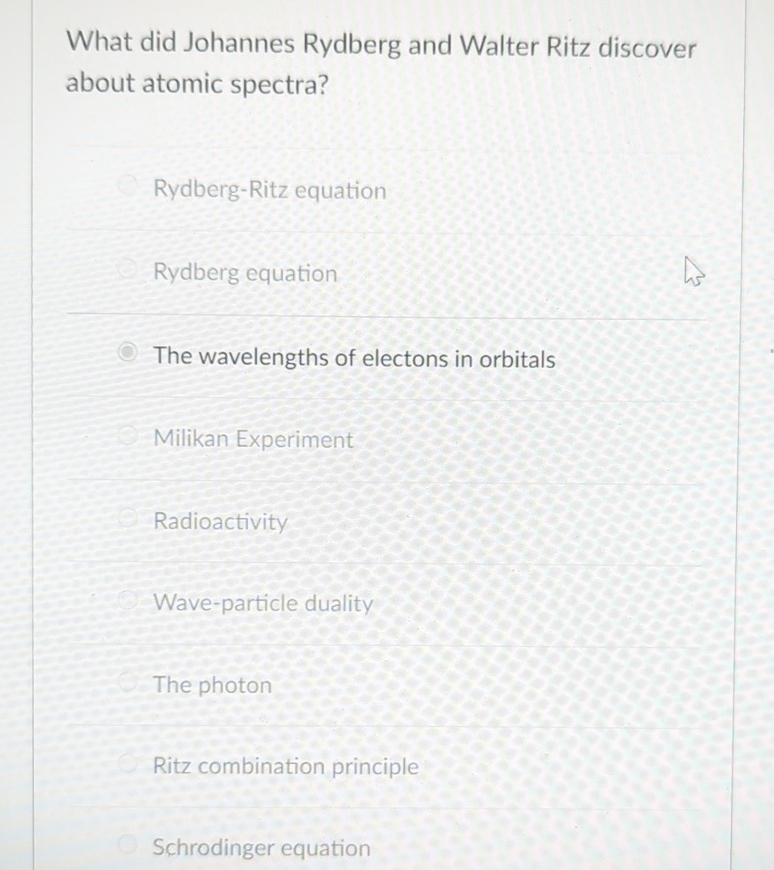Pick the Schrodinger equation option
This screenshot has width=774, height=870.
(261, 847)
